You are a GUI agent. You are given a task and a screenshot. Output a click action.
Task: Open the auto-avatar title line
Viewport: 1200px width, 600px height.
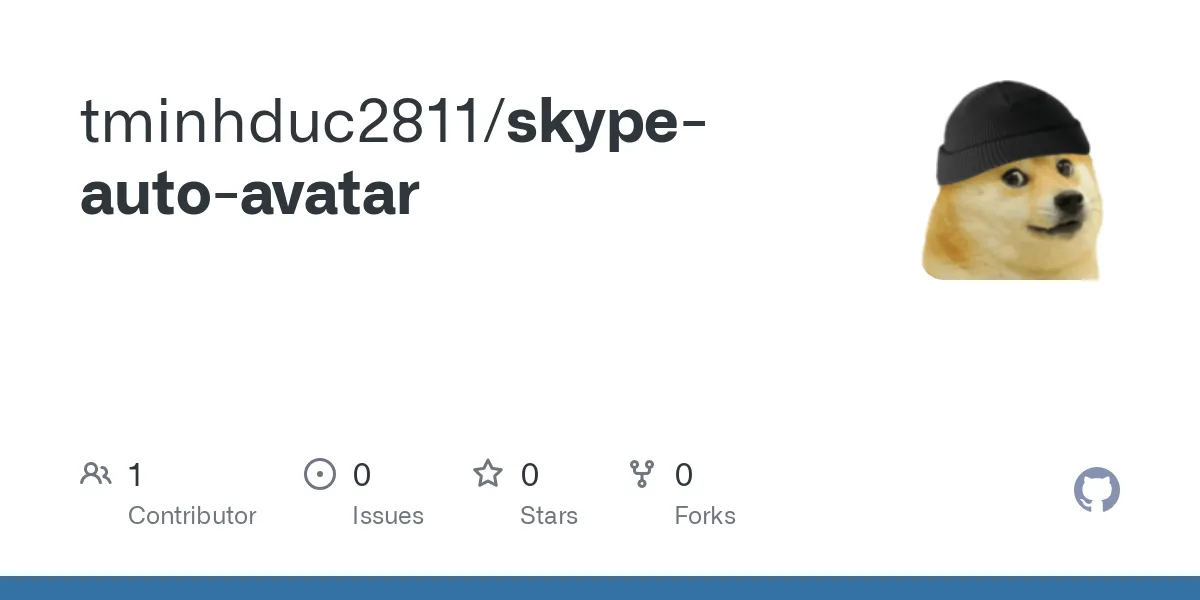pyautogui.click(x=249, y=194)
